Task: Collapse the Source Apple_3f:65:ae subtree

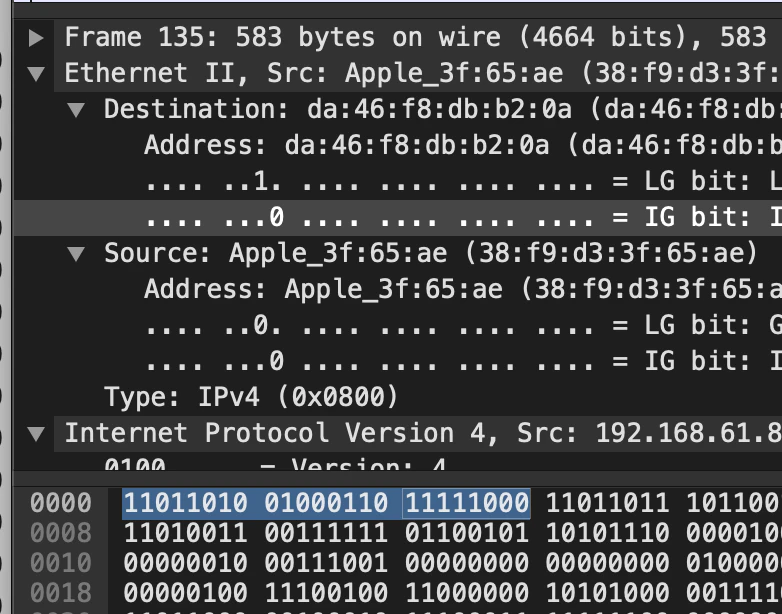Action: tap(76, 254)
